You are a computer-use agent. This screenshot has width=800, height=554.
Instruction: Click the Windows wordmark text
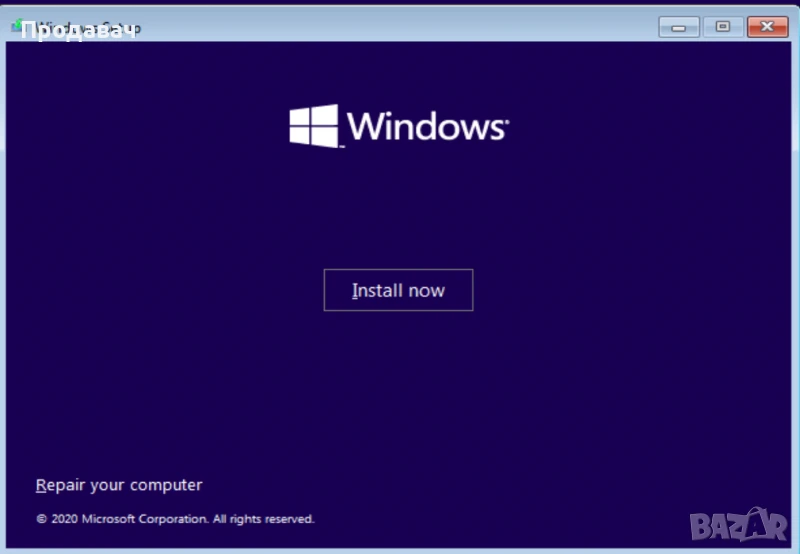[x=426, y=127]
